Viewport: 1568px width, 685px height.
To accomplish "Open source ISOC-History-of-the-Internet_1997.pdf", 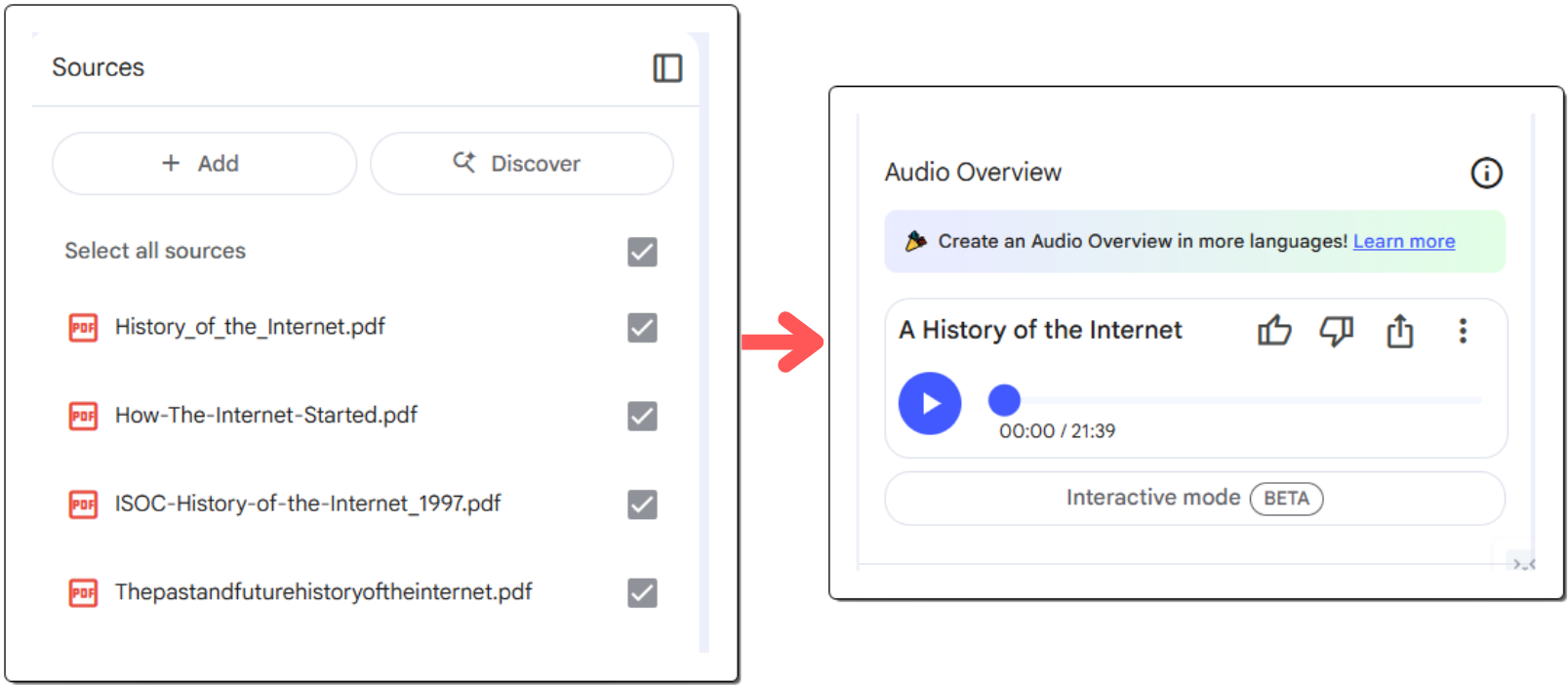I will click(307, 504).
